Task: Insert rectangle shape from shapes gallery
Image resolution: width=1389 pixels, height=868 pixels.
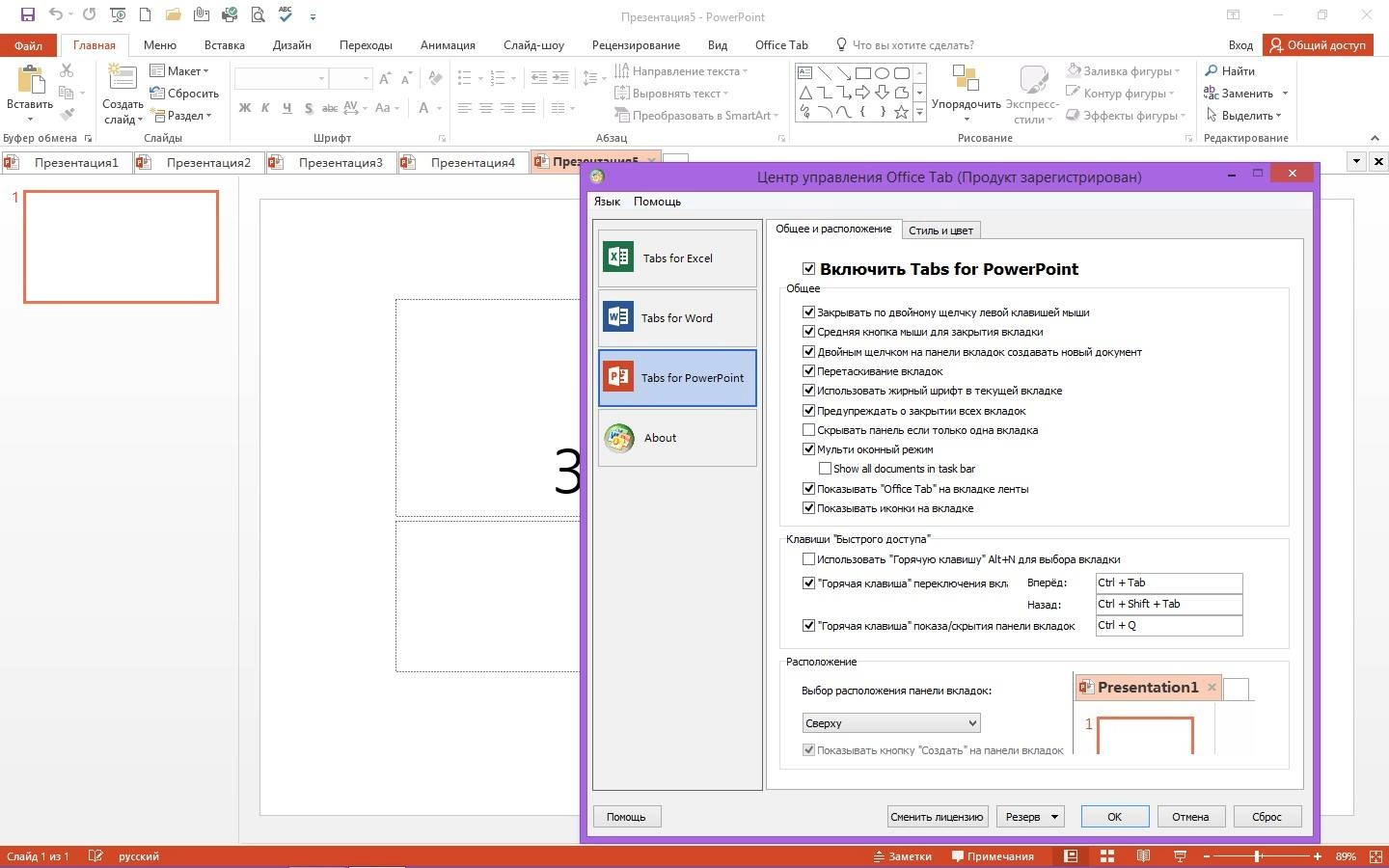Action: click(x=863, y=73)
